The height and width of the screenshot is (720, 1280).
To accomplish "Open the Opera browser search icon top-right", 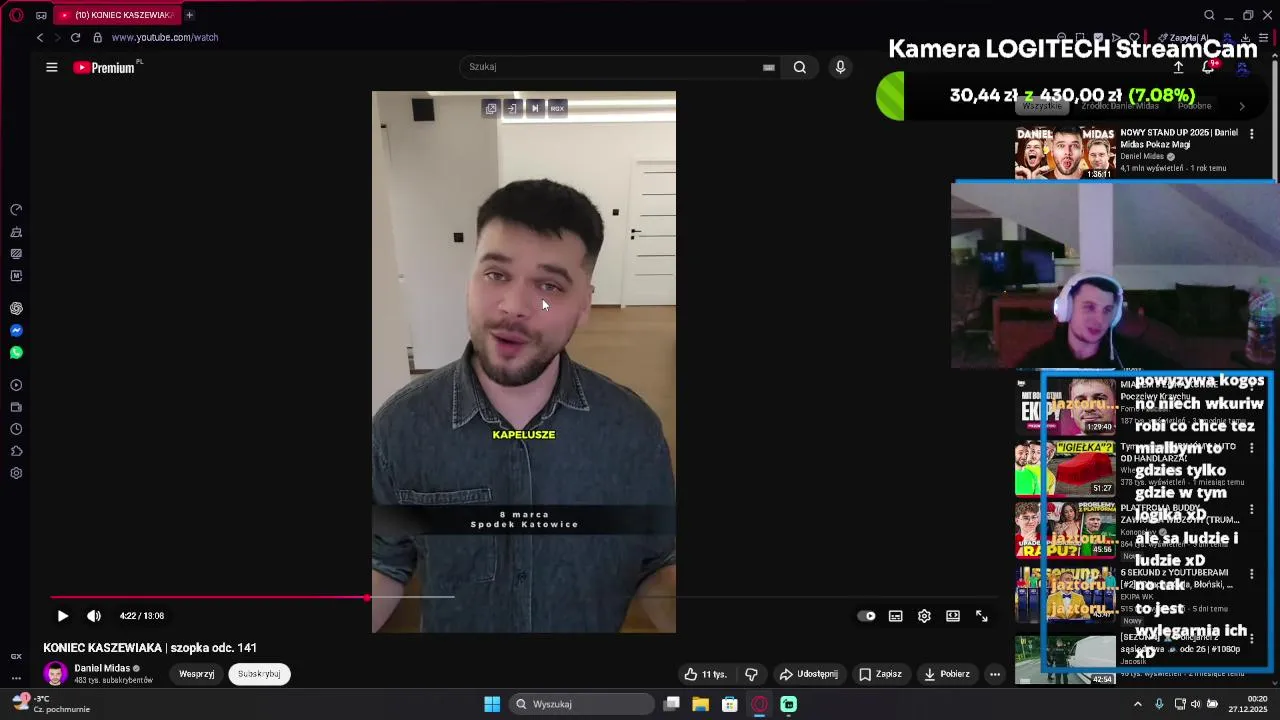I will pyautogui.click(x=1209, y=15).
